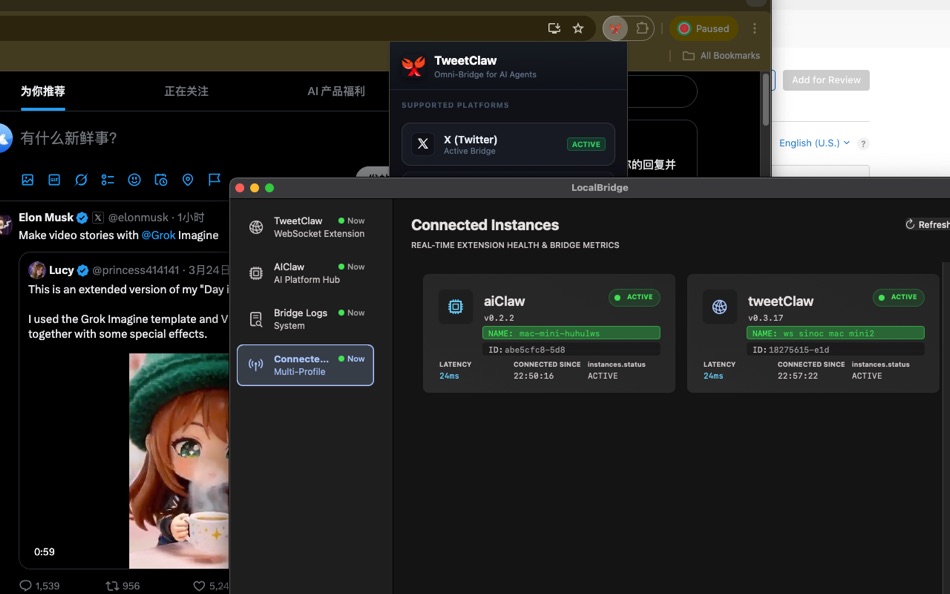Click the Add for Review button
This screenshot has width=950, height=594.
826,80
